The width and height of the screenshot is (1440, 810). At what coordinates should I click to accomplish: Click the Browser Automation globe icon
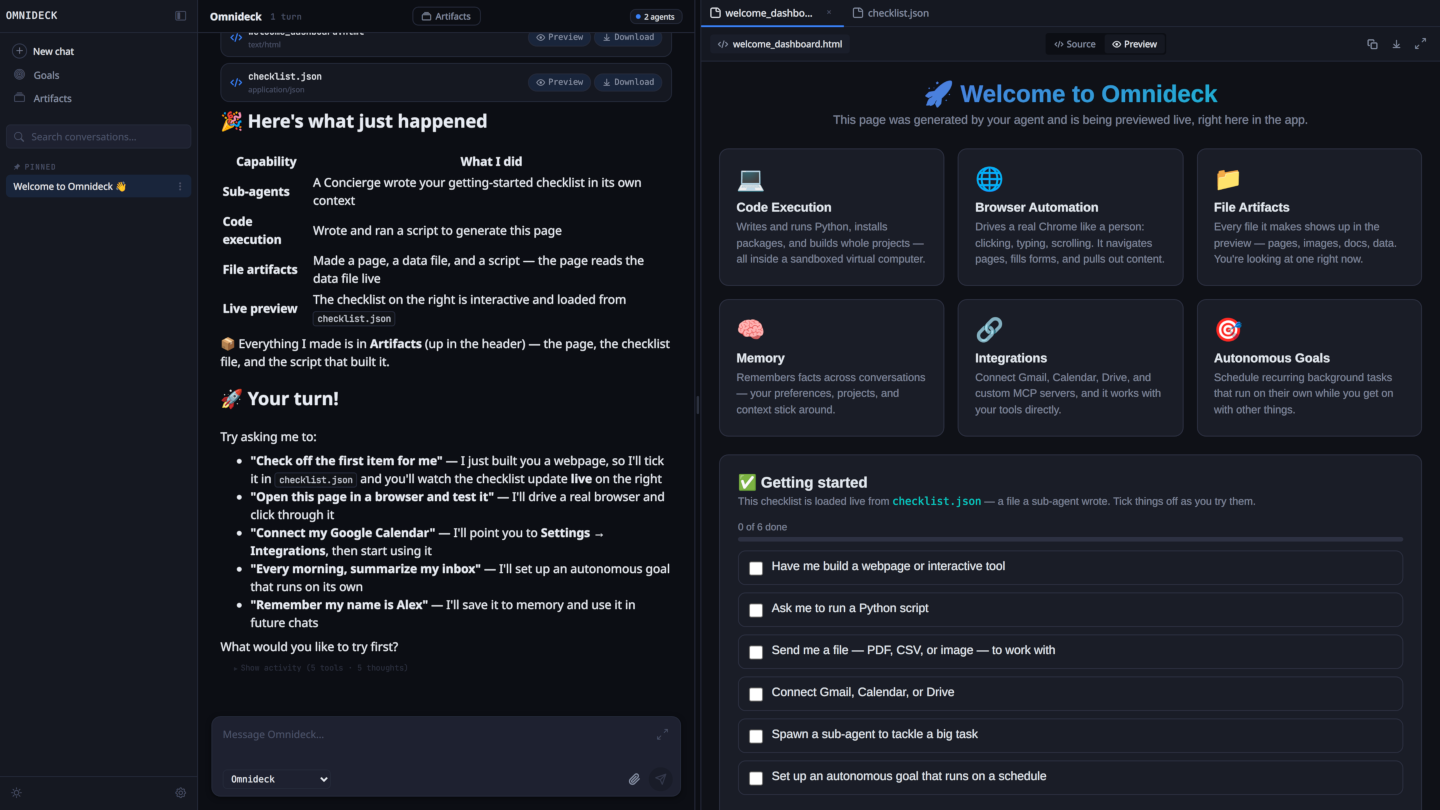pyautogui.click(x=989, y=179)
